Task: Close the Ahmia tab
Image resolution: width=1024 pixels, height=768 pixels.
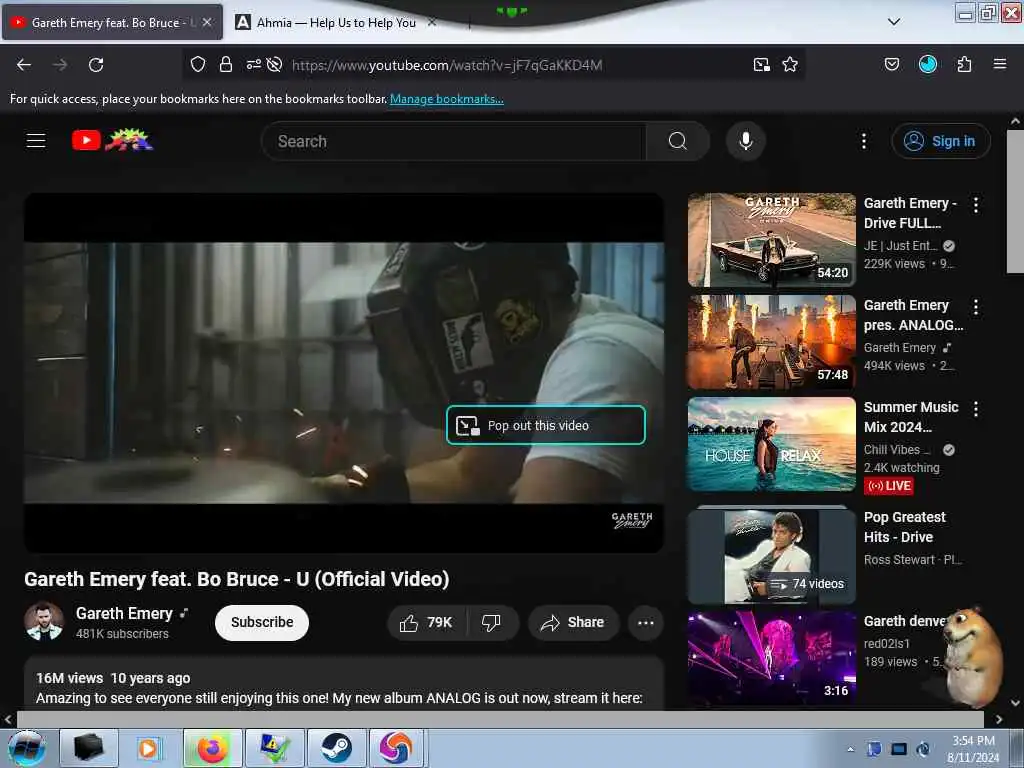Action: tap(432, 22)
